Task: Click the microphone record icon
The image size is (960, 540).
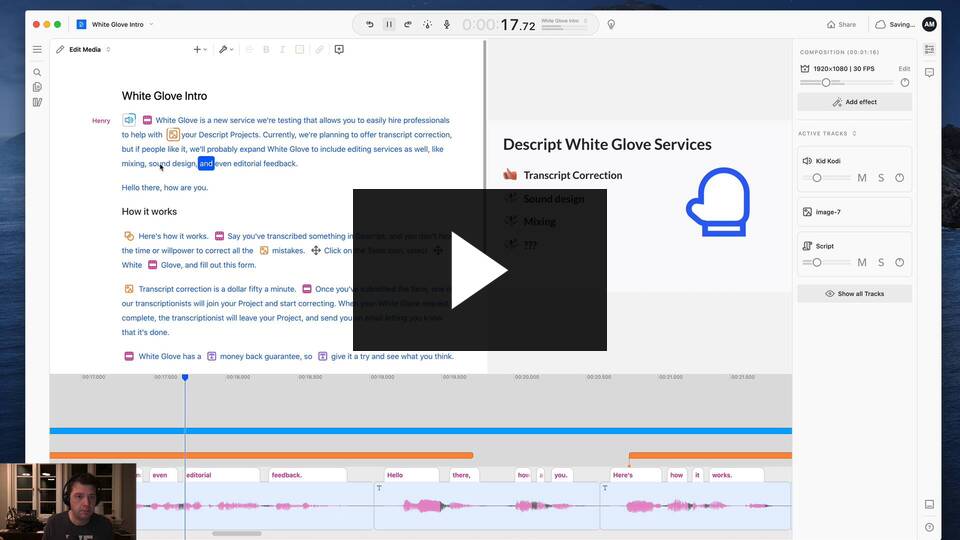Action: pos(447,24)
